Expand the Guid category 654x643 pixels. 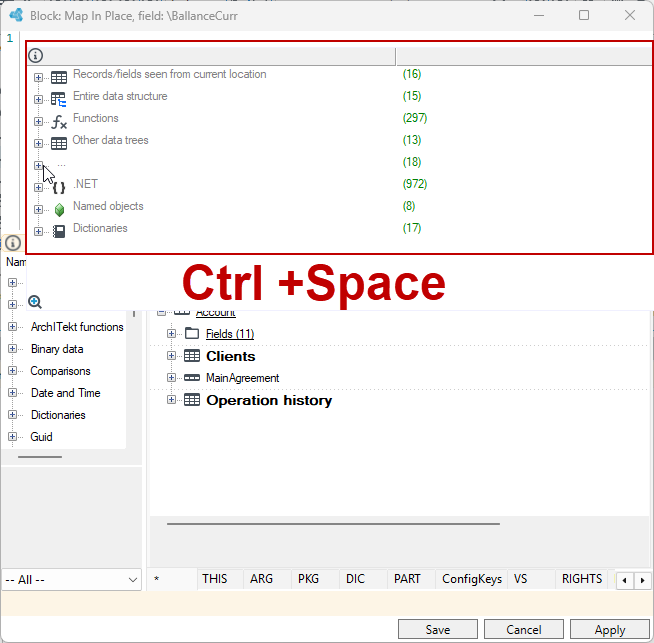(12, 437)
